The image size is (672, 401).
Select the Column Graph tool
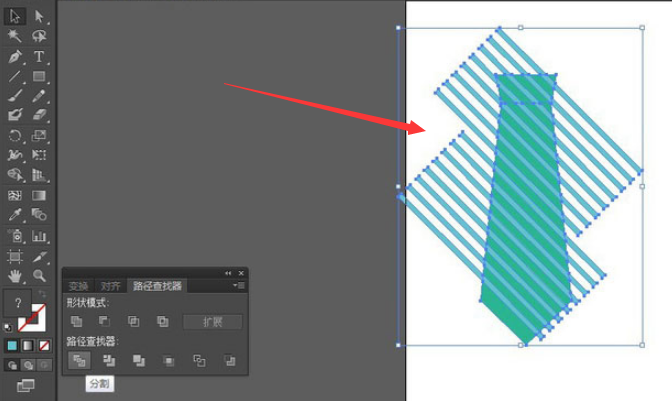tap(39, 236)
